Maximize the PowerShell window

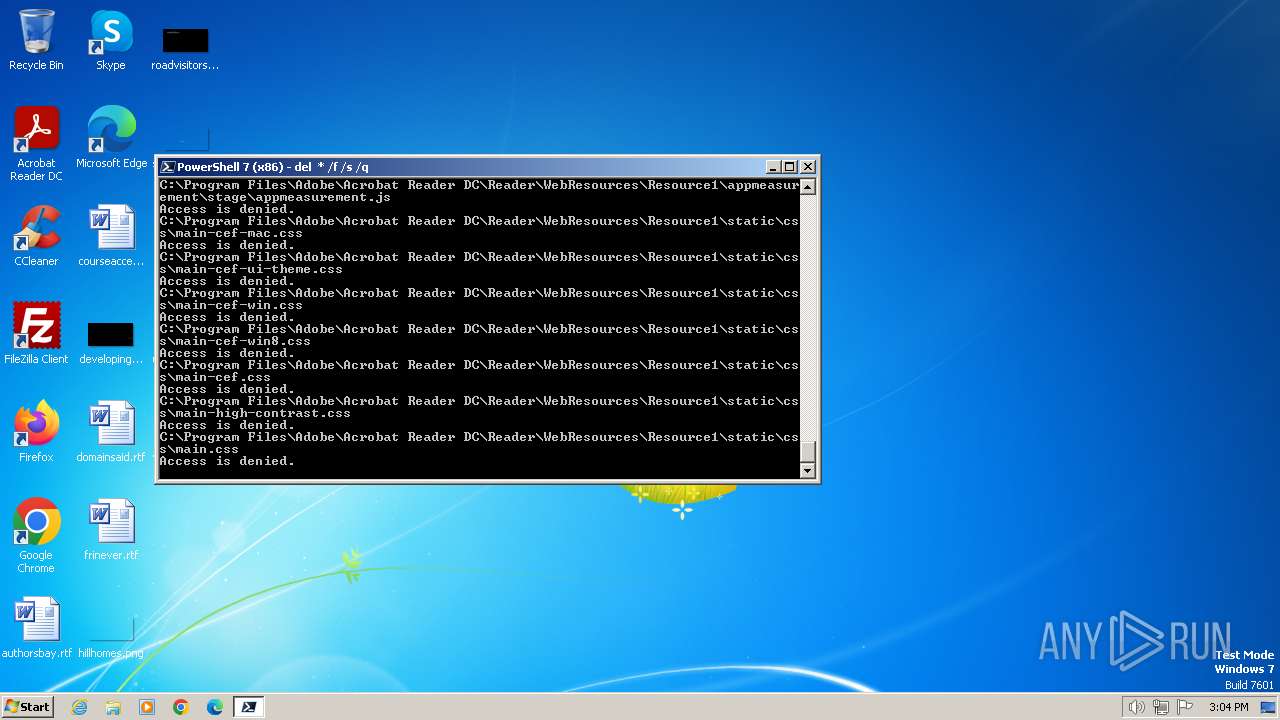click(x=790, y=167)
